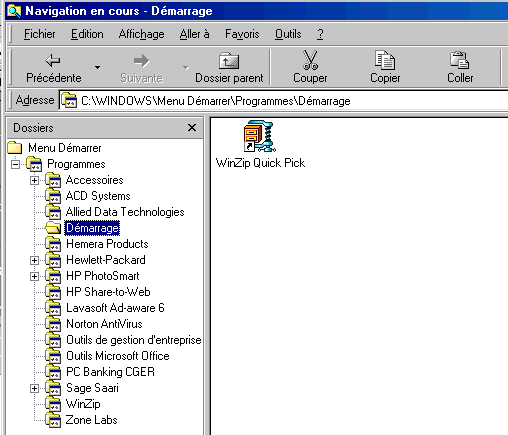Click the Couper scissors icon
508x435 pixels.
click(x=310, y=60)
